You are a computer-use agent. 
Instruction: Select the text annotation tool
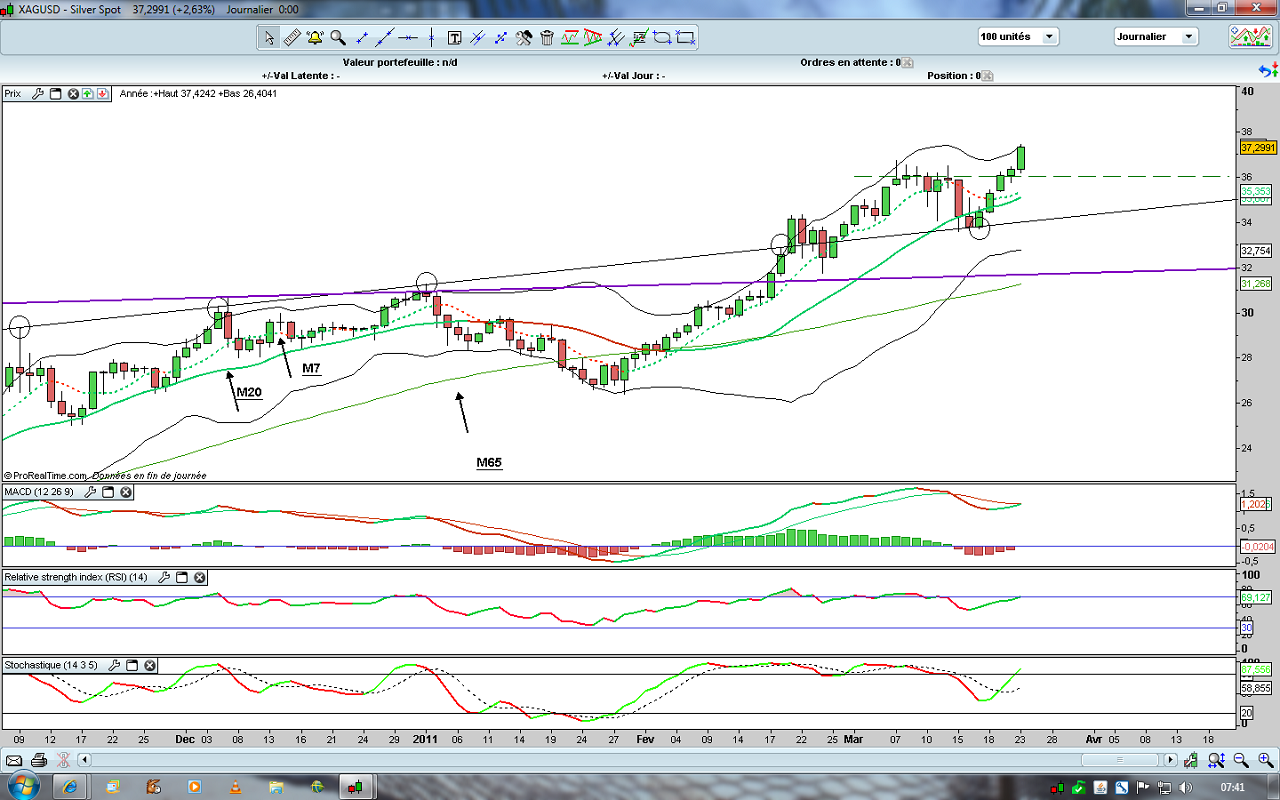tap(454, 38)
